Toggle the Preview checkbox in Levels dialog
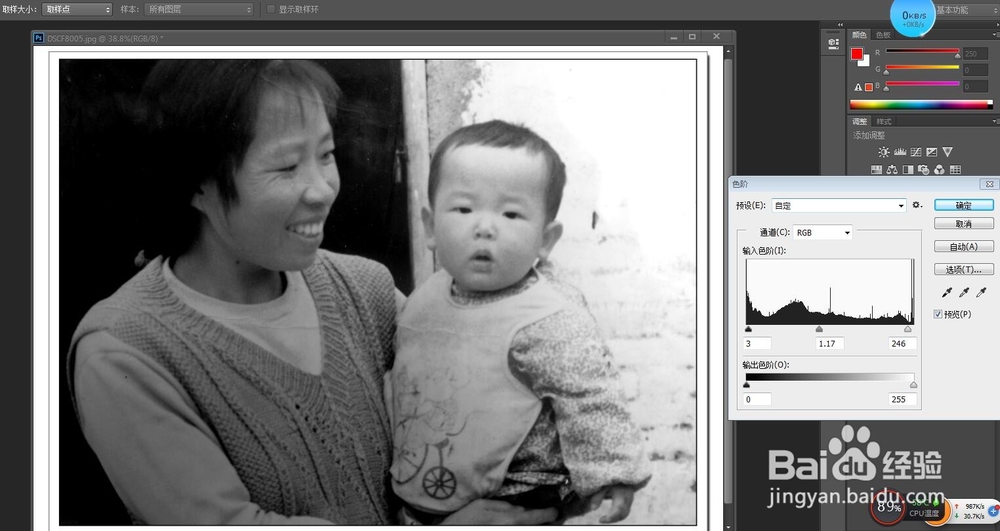 [x=938, y=314]
